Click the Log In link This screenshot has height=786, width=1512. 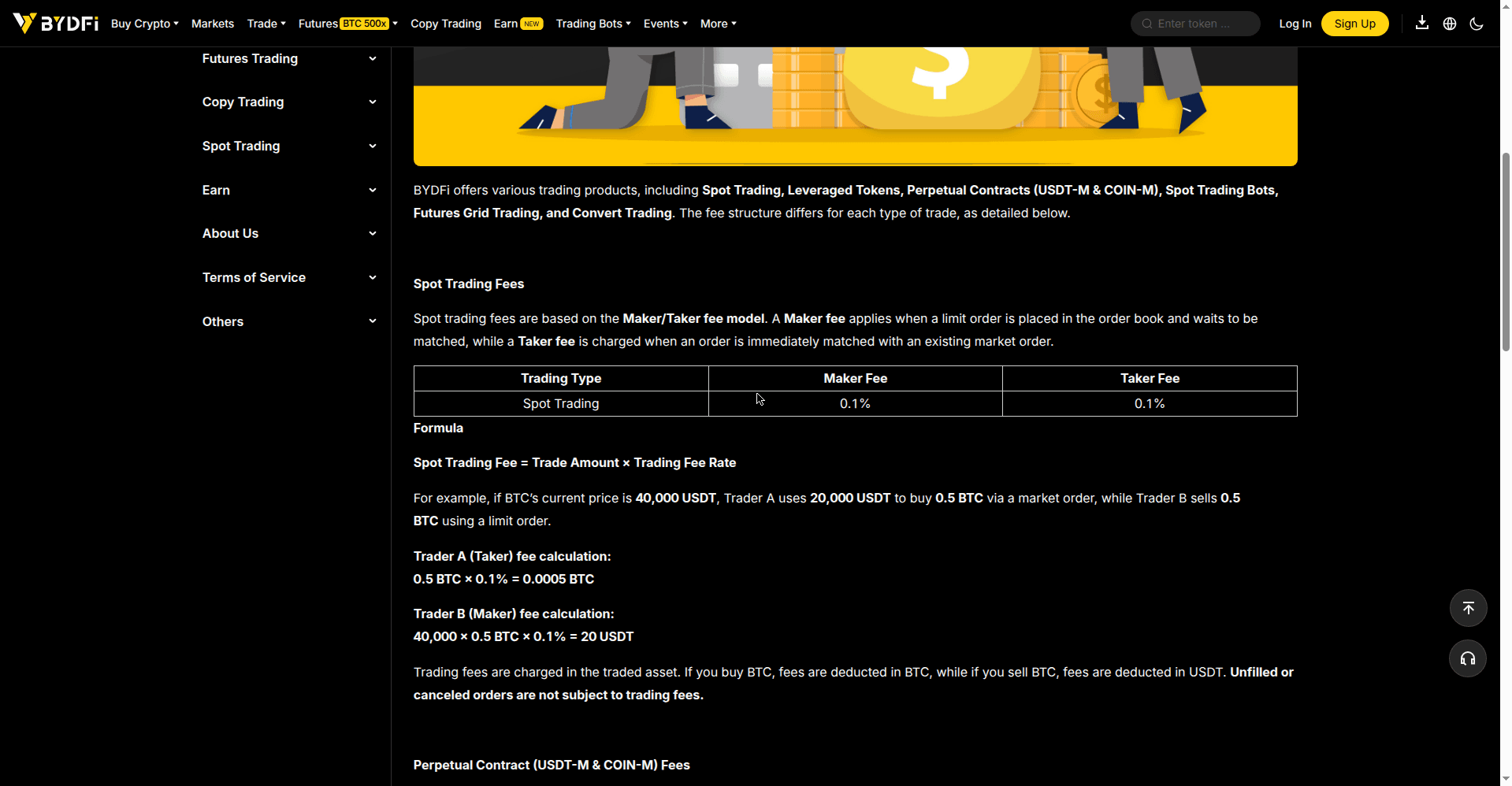[x=1295, y=24]
